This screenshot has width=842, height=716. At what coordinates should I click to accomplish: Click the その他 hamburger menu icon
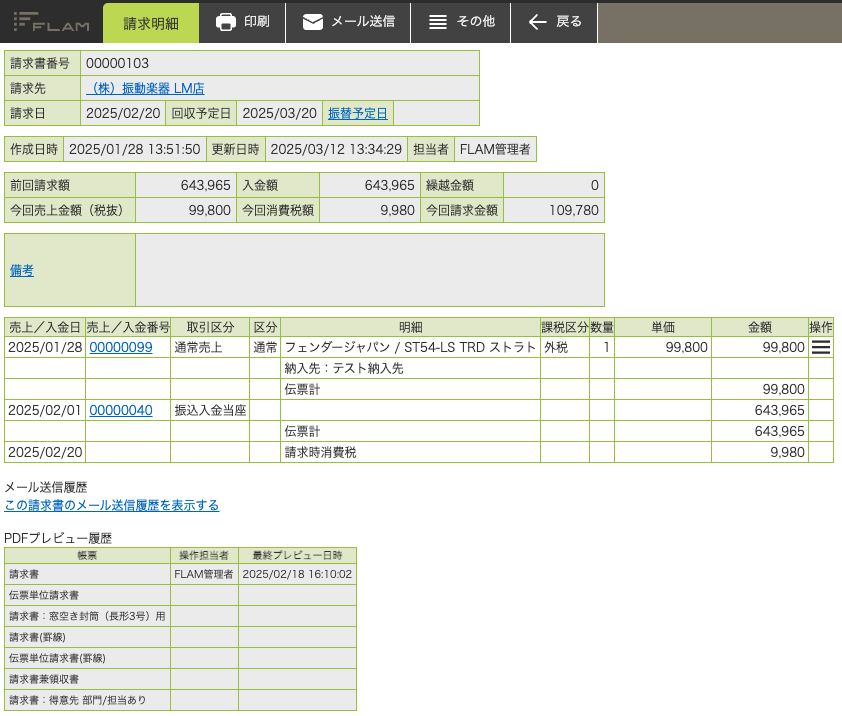coord(438,22)
